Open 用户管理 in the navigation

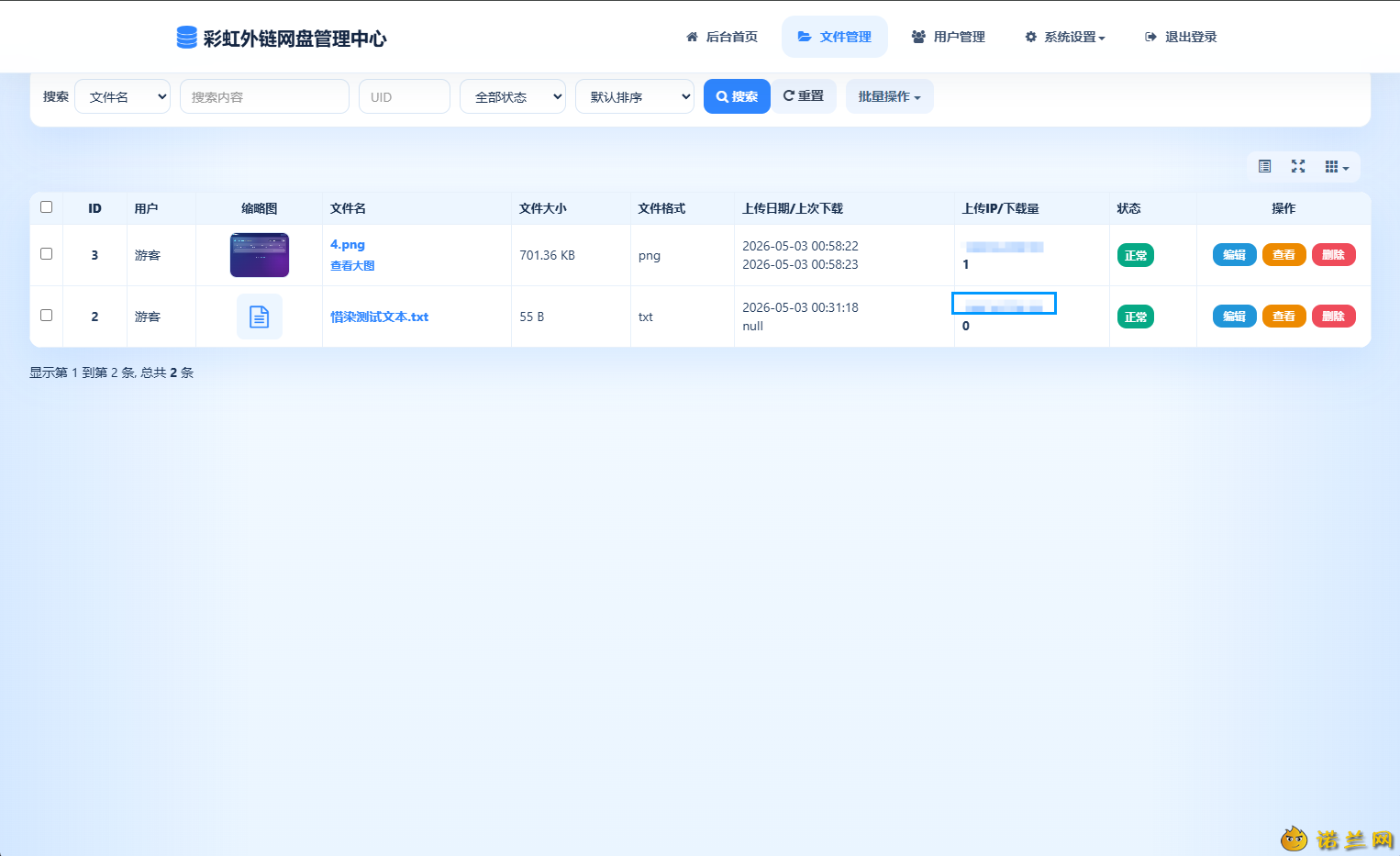tap(949, 37)
